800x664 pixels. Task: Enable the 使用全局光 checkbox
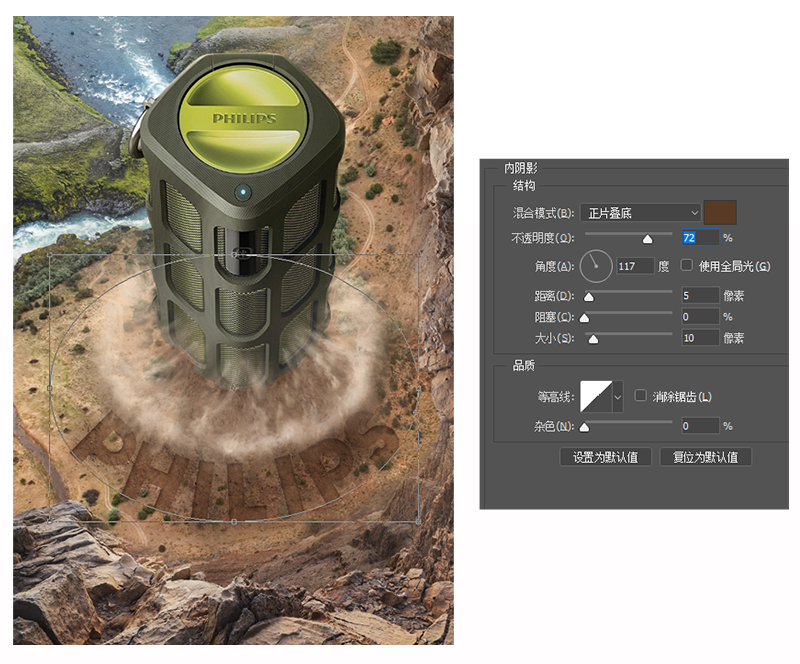pos(687,265)
